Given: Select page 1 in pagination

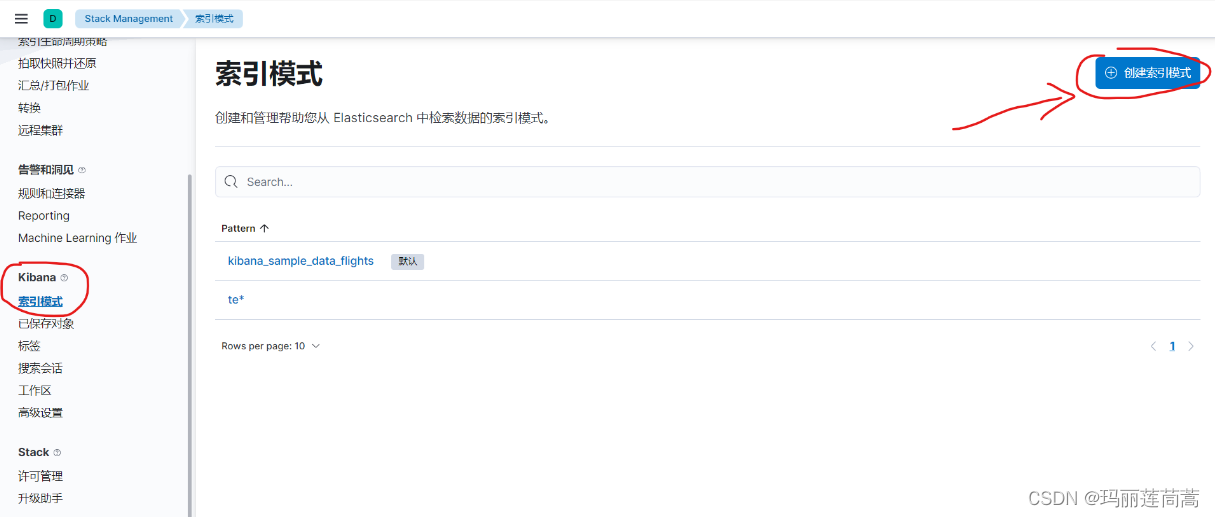Looking at the screenshot, I should click(x=1172, y=346).
